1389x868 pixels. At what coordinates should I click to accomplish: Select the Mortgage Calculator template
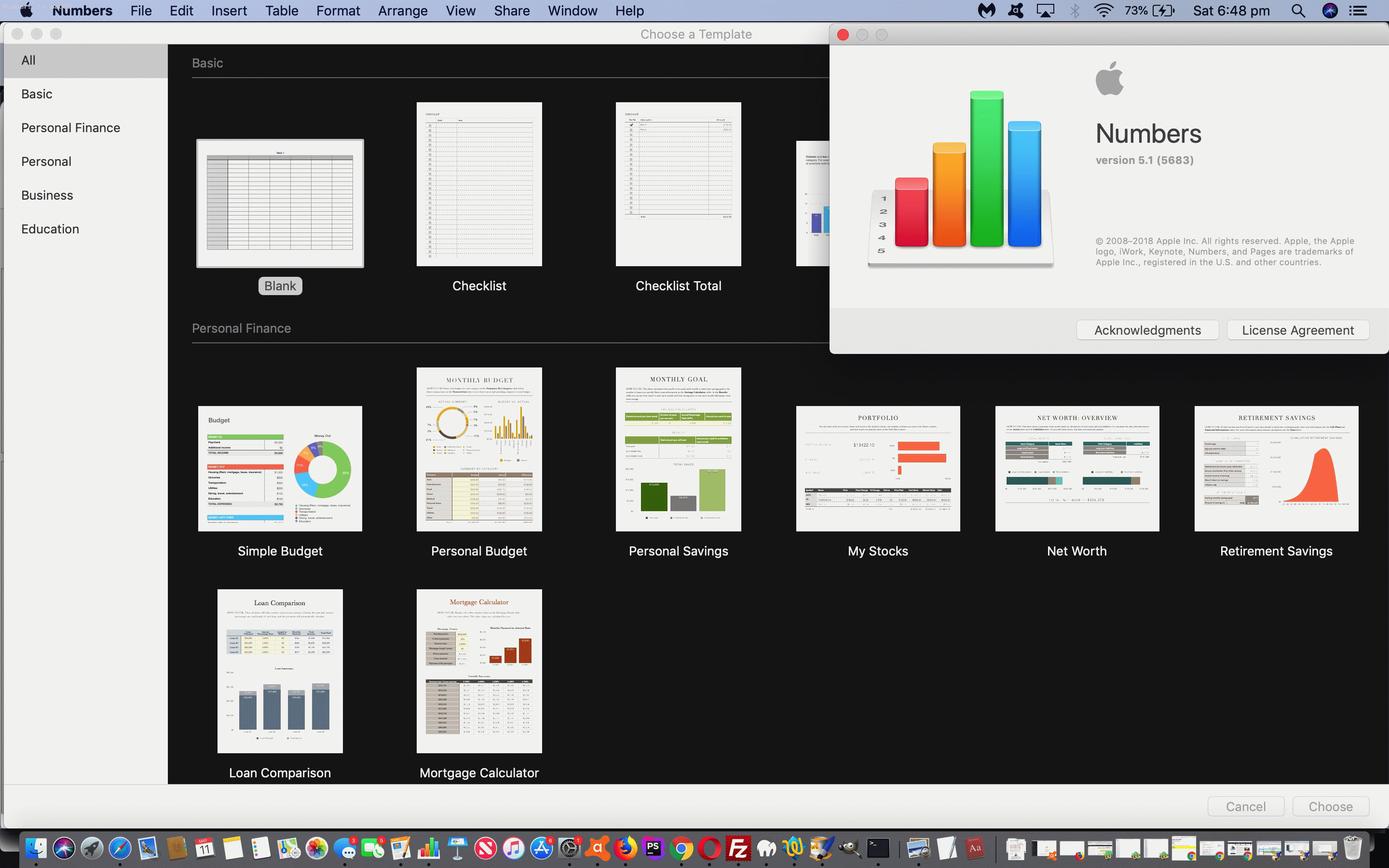click(x=479, y=671)
